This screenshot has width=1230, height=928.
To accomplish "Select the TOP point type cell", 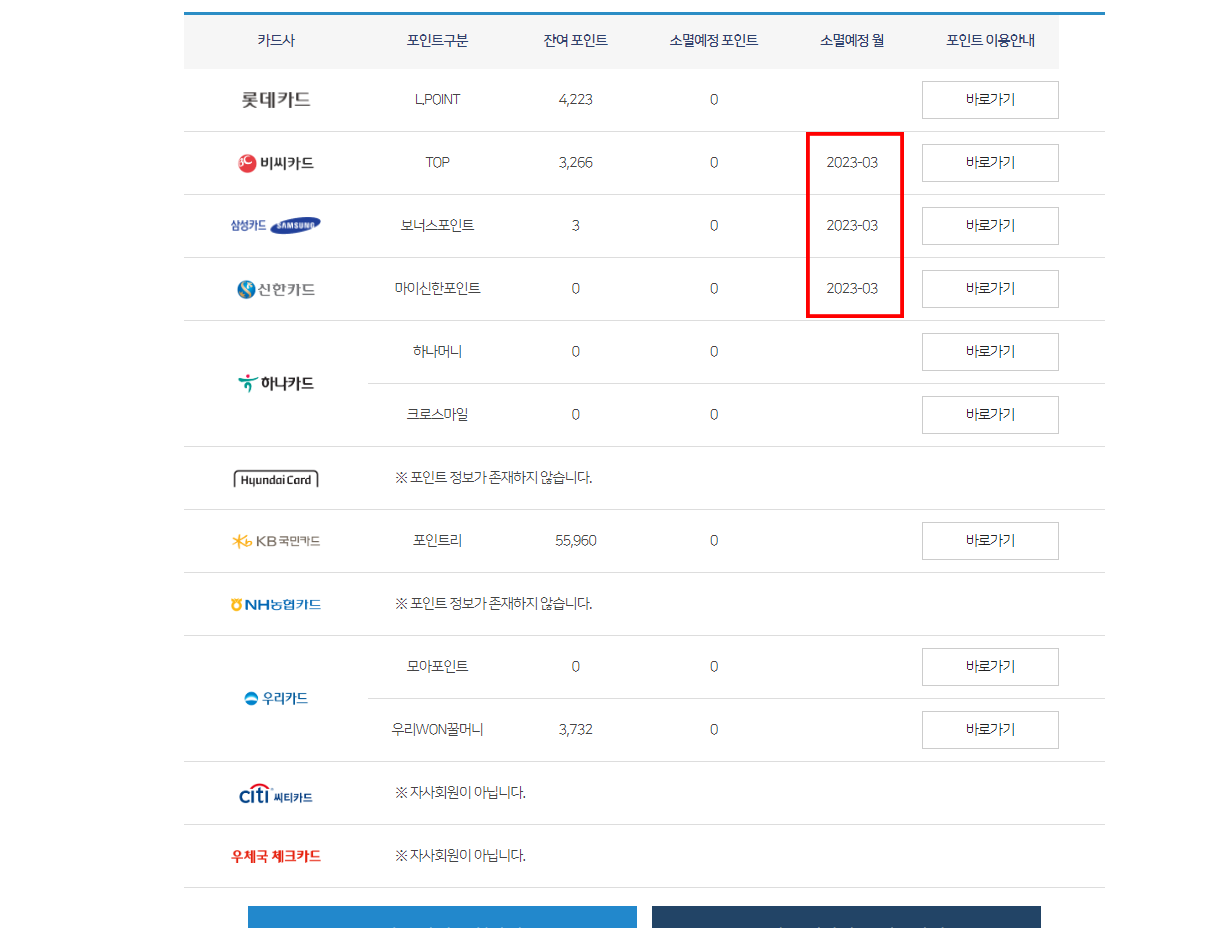I will (437, 163).
